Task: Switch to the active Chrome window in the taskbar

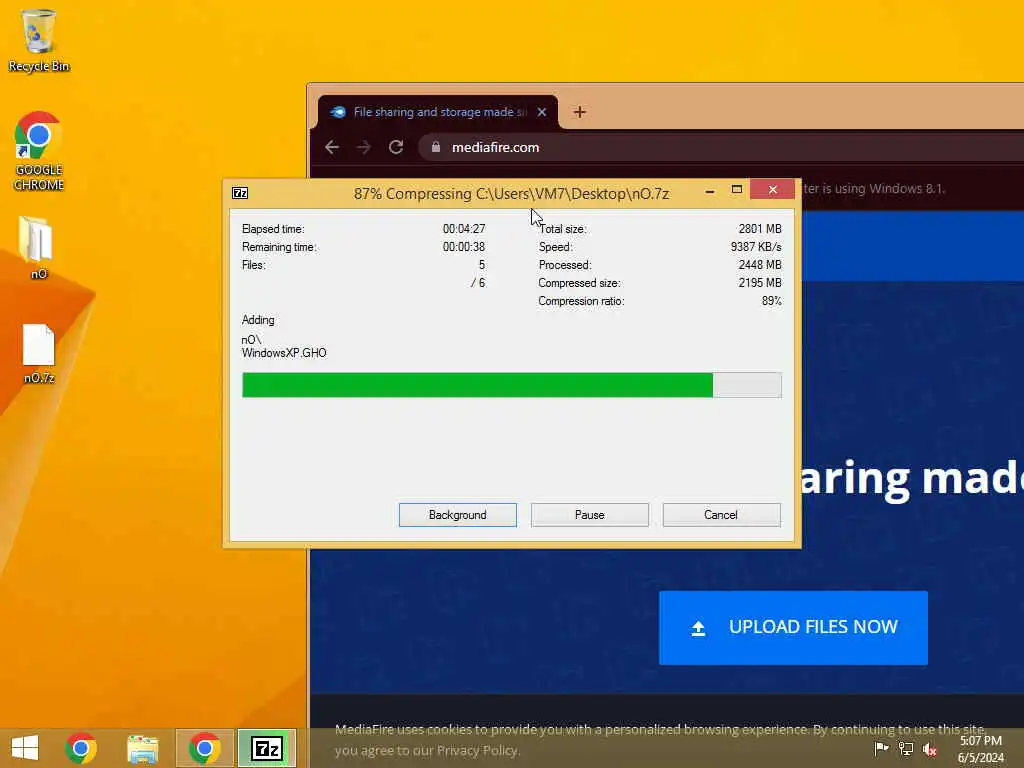Action: [x=204, y=748]
